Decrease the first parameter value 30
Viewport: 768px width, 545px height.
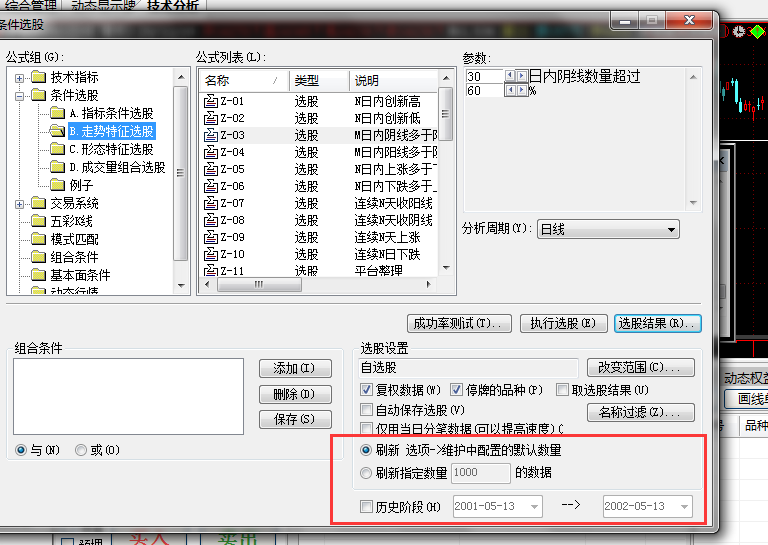pos(510,76)
